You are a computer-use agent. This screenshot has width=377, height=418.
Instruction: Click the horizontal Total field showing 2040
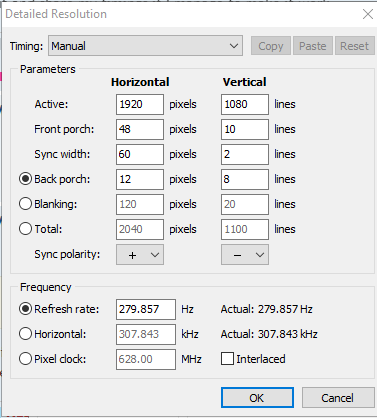point(140,229)
